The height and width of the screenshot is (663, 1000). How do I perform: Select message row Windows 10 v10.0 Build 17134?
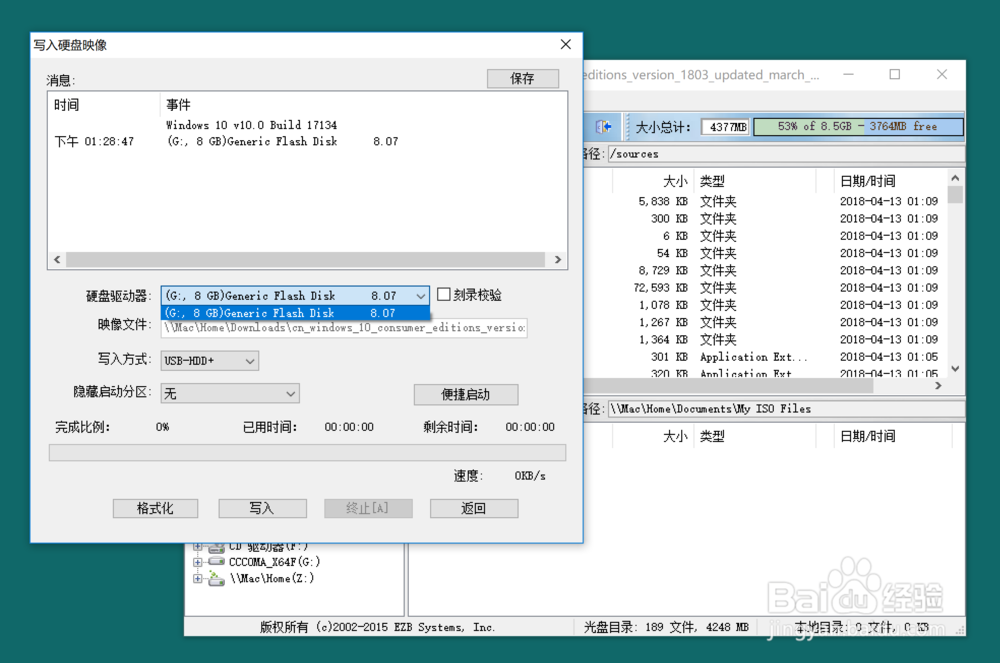click(251, 125)
